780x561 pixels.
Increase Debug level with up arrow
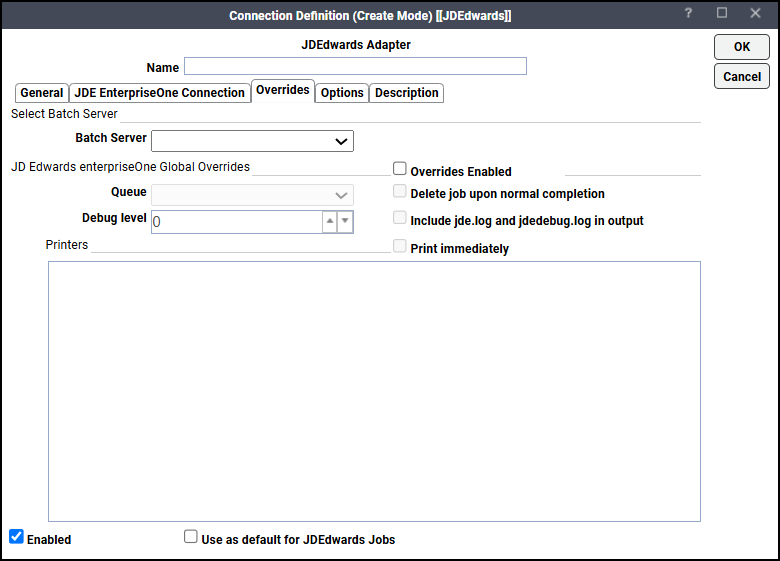pos(330,221)
